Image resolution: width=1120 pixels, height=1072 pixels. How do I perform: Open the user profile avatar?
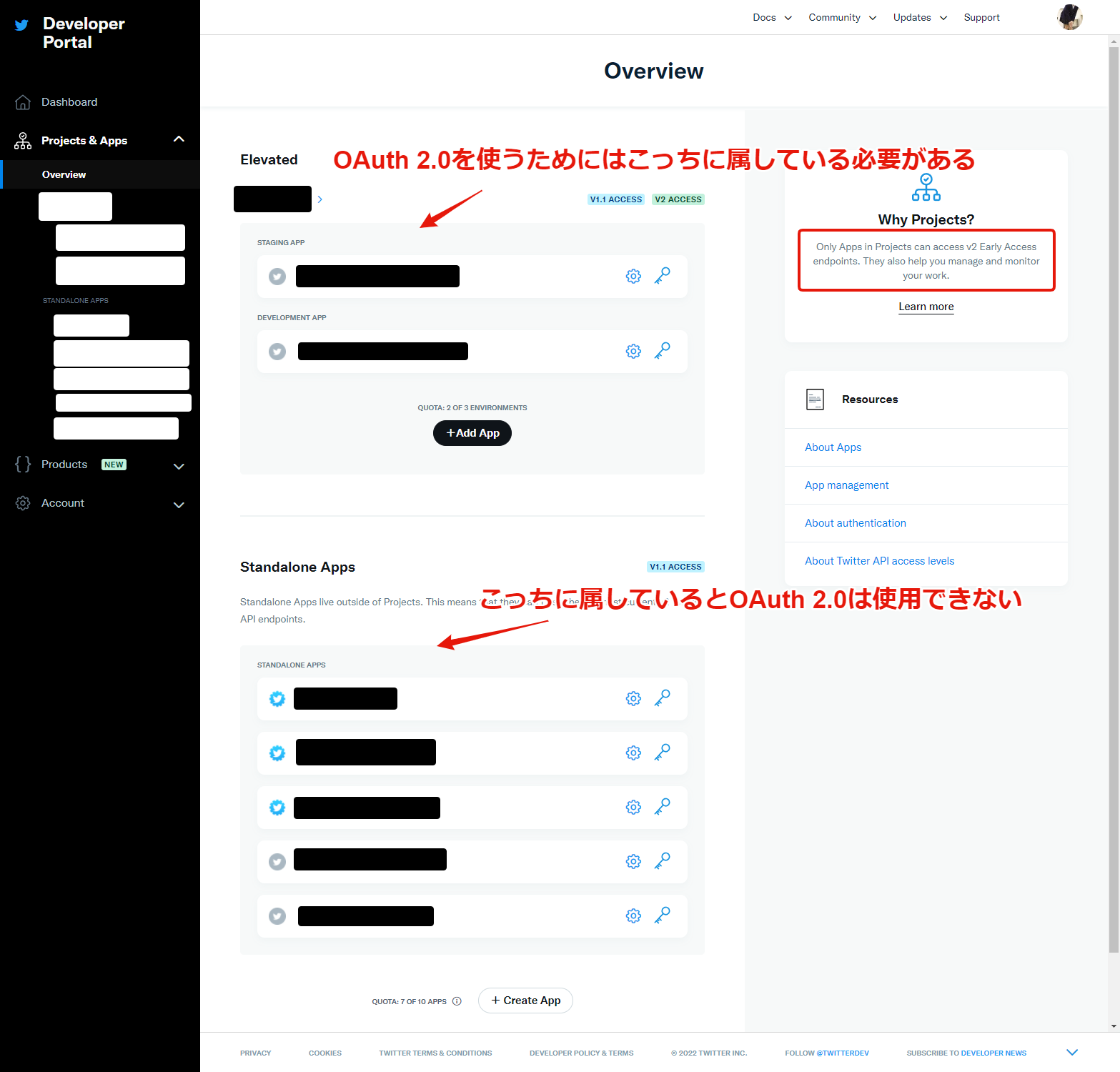pos(1070,17)
